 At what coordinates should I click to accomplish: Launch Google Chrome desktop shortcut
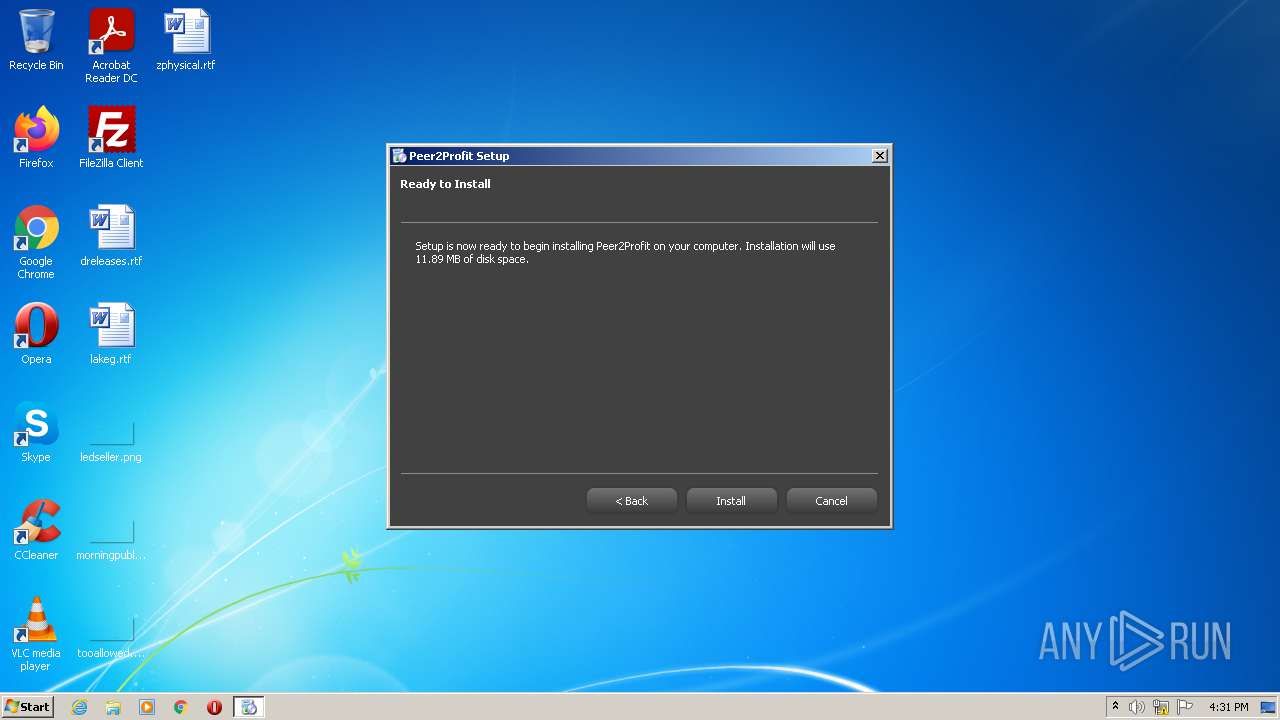click(x=36, y=242)
